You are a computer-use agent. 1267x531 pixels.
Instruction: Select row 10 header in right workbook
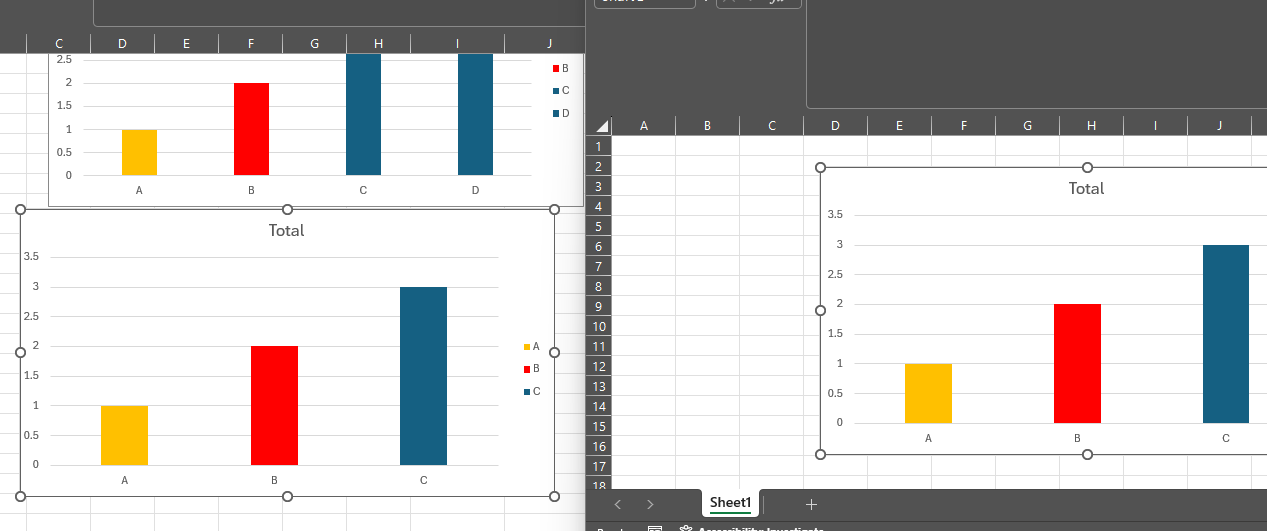click(599, 326)
